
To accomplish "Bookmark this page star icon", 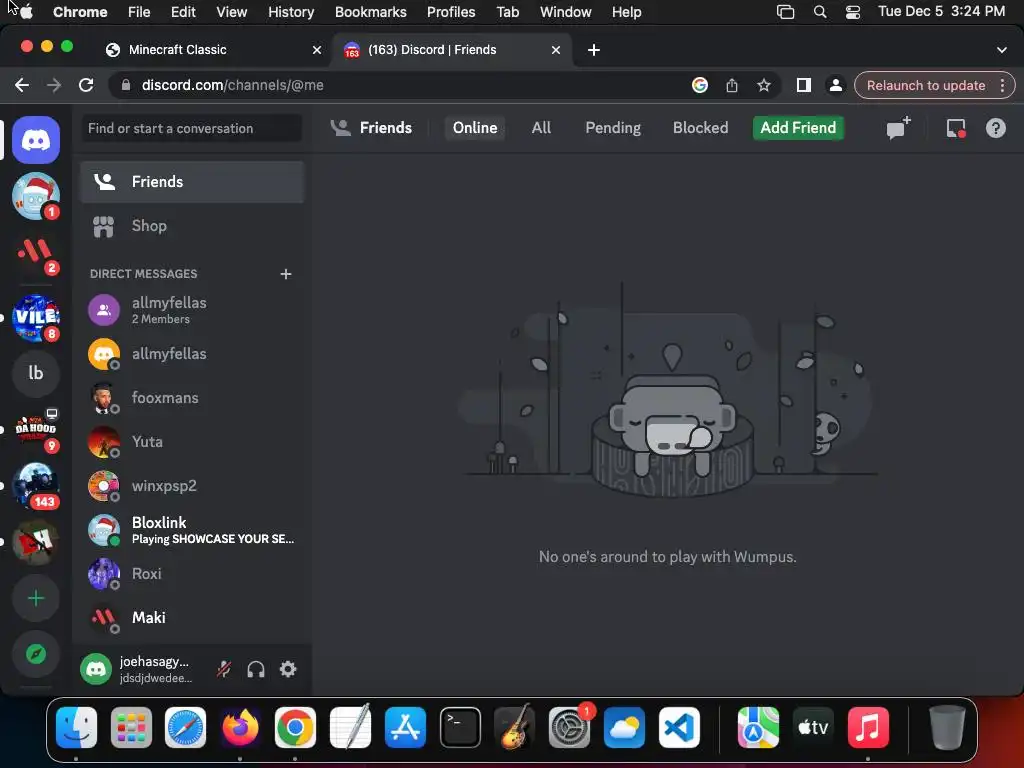I will pos(763,85).
